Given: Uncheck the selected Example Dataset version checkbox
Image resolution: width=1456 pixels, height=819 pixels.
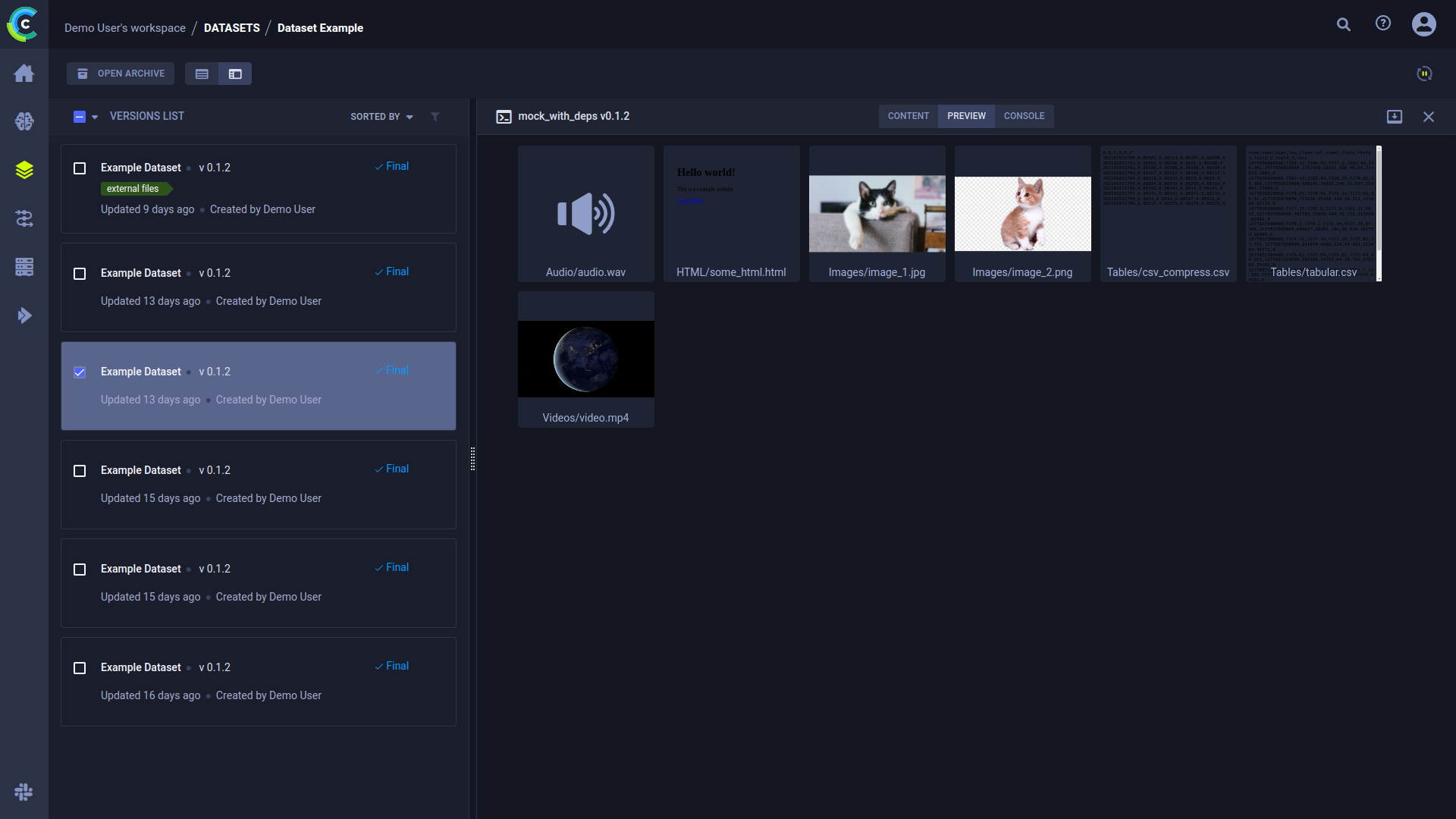Looking at the screenshot, I should (80, 372).
